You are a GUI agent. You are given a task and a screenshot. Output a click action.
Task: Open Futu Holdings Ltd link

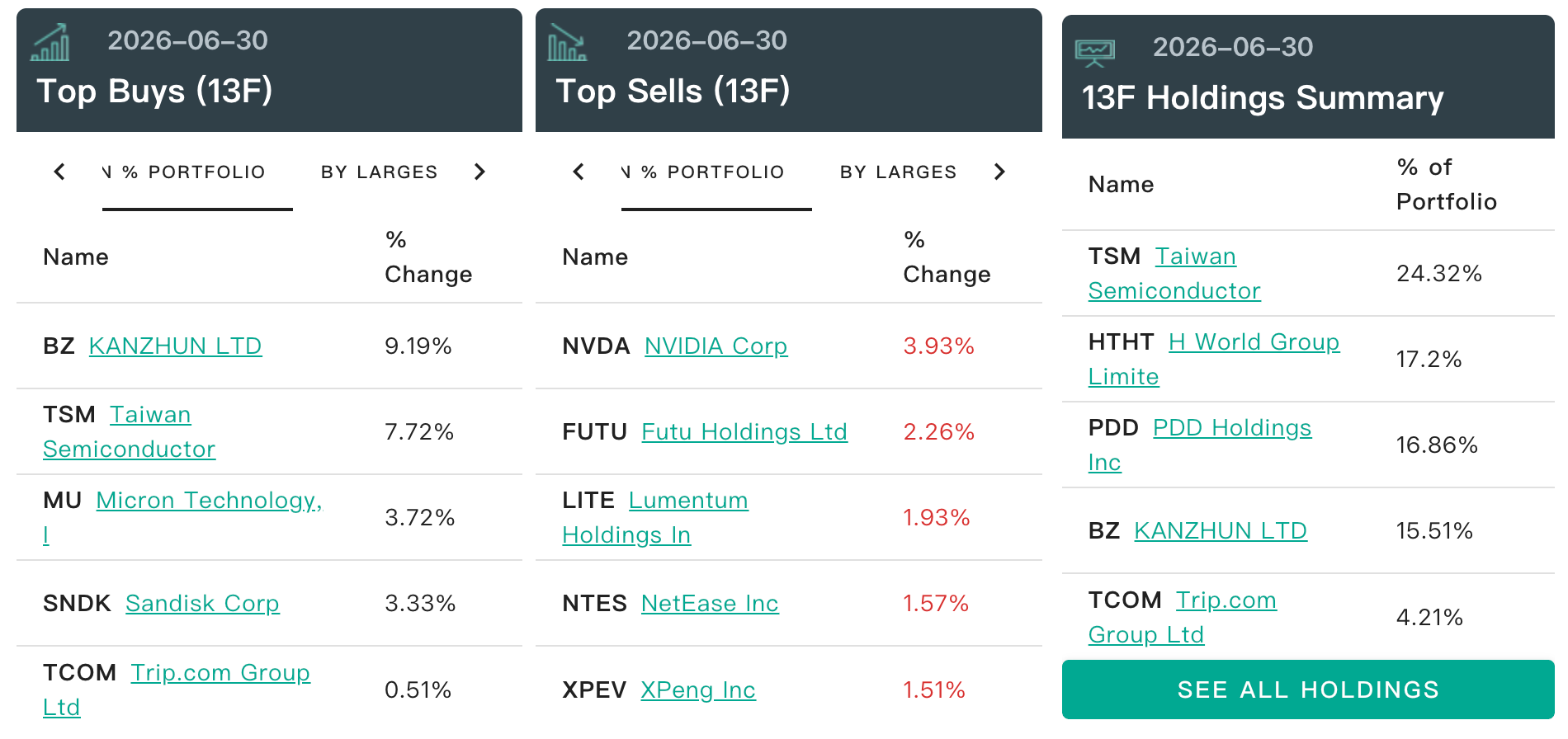click(x=744, y=431)
